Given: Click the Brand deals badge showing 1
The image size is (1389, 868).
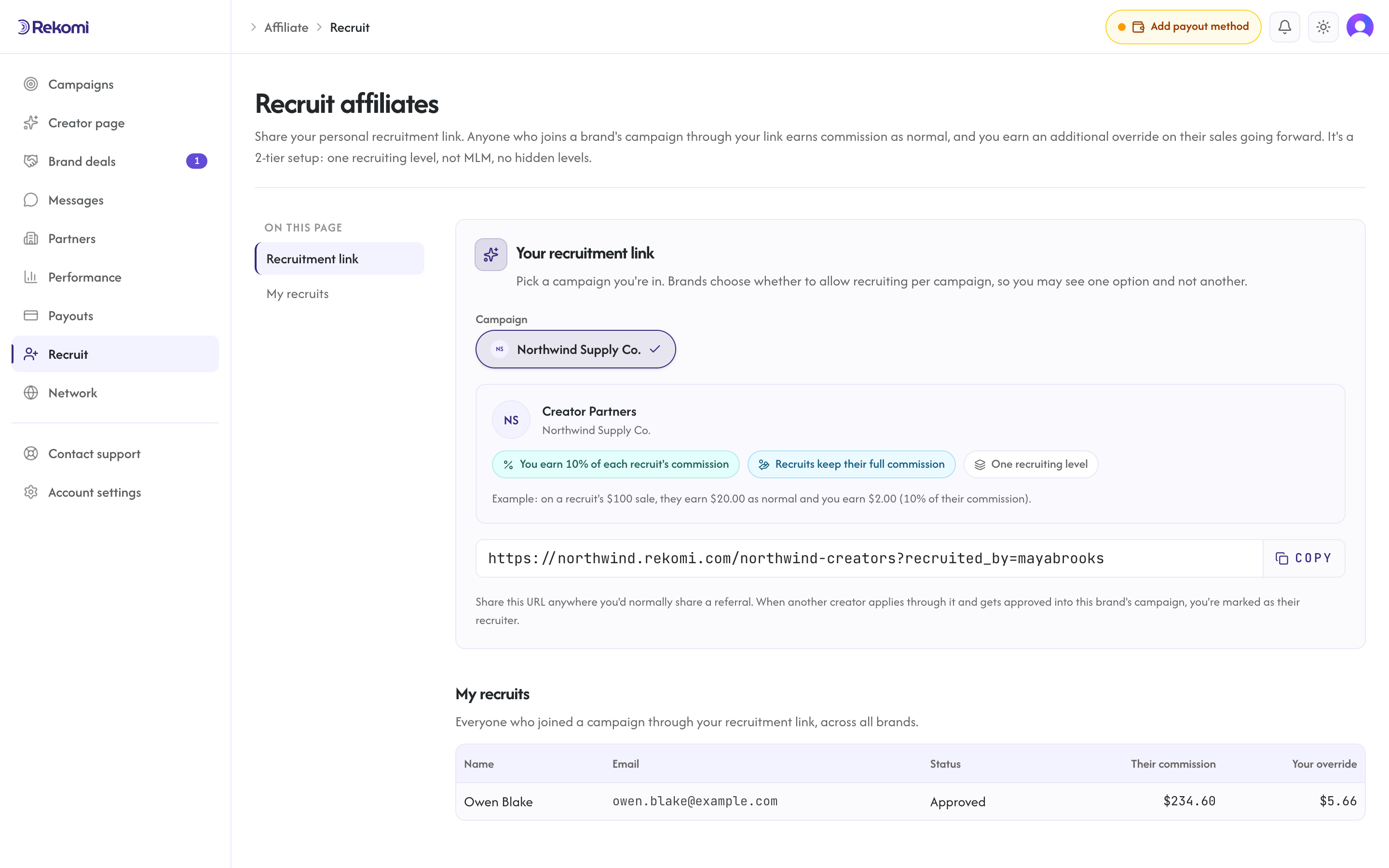Looking at the screenshot, I should point(196,162).
